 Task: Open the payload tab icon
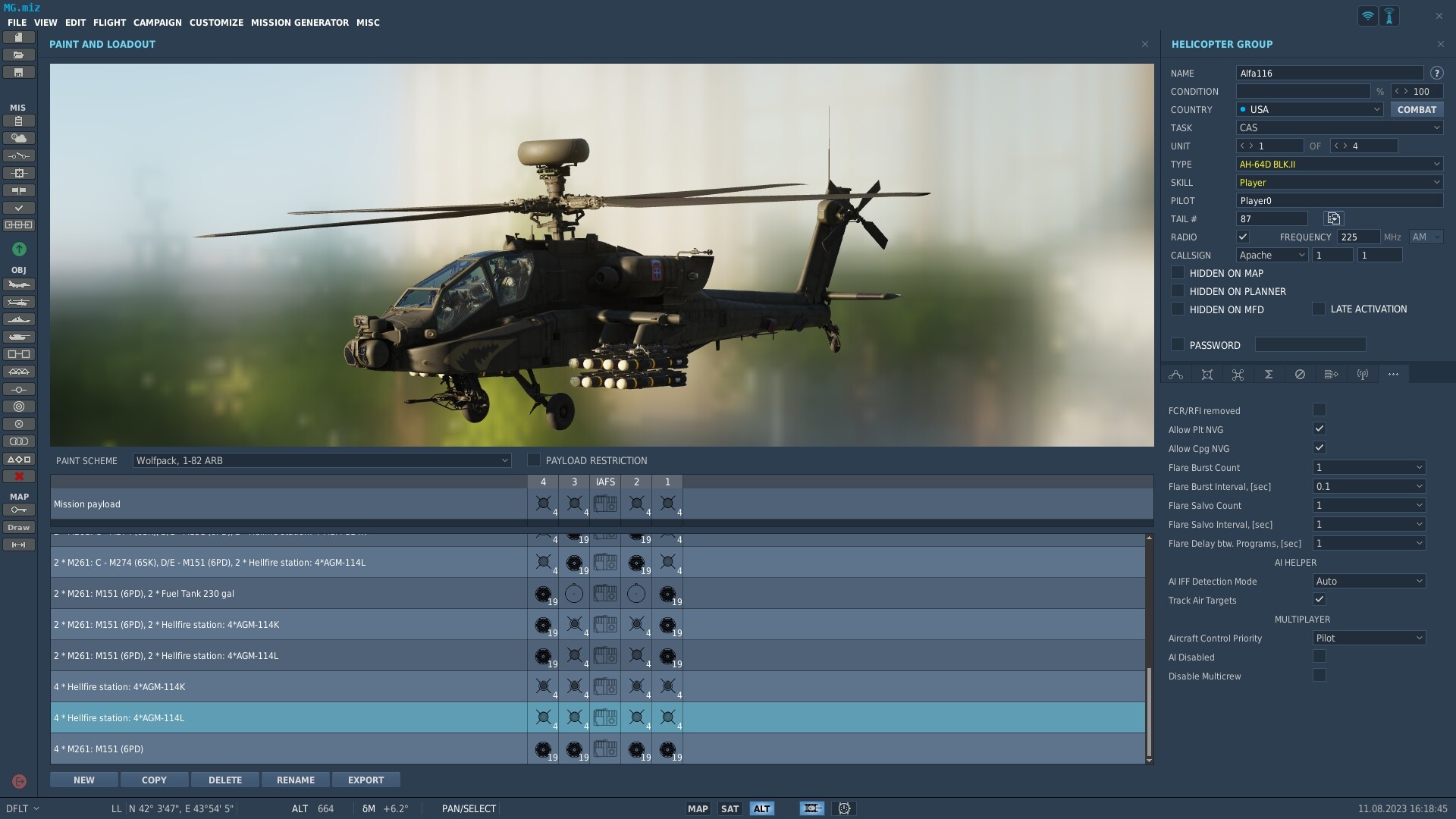(x=1207, y=374)
